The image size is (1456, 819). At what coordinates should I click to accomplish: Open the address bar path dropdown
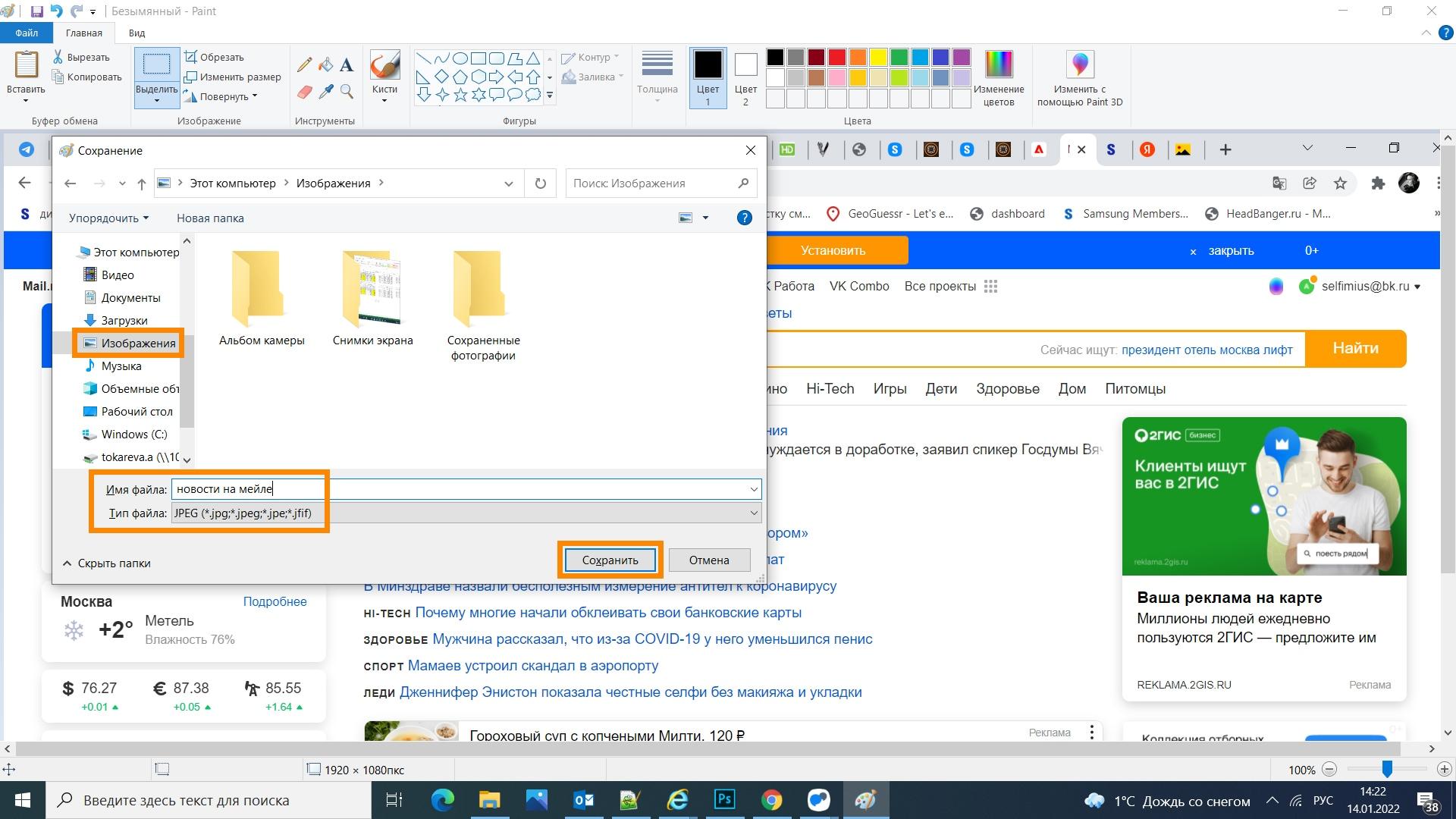click(x=508, y=184)
